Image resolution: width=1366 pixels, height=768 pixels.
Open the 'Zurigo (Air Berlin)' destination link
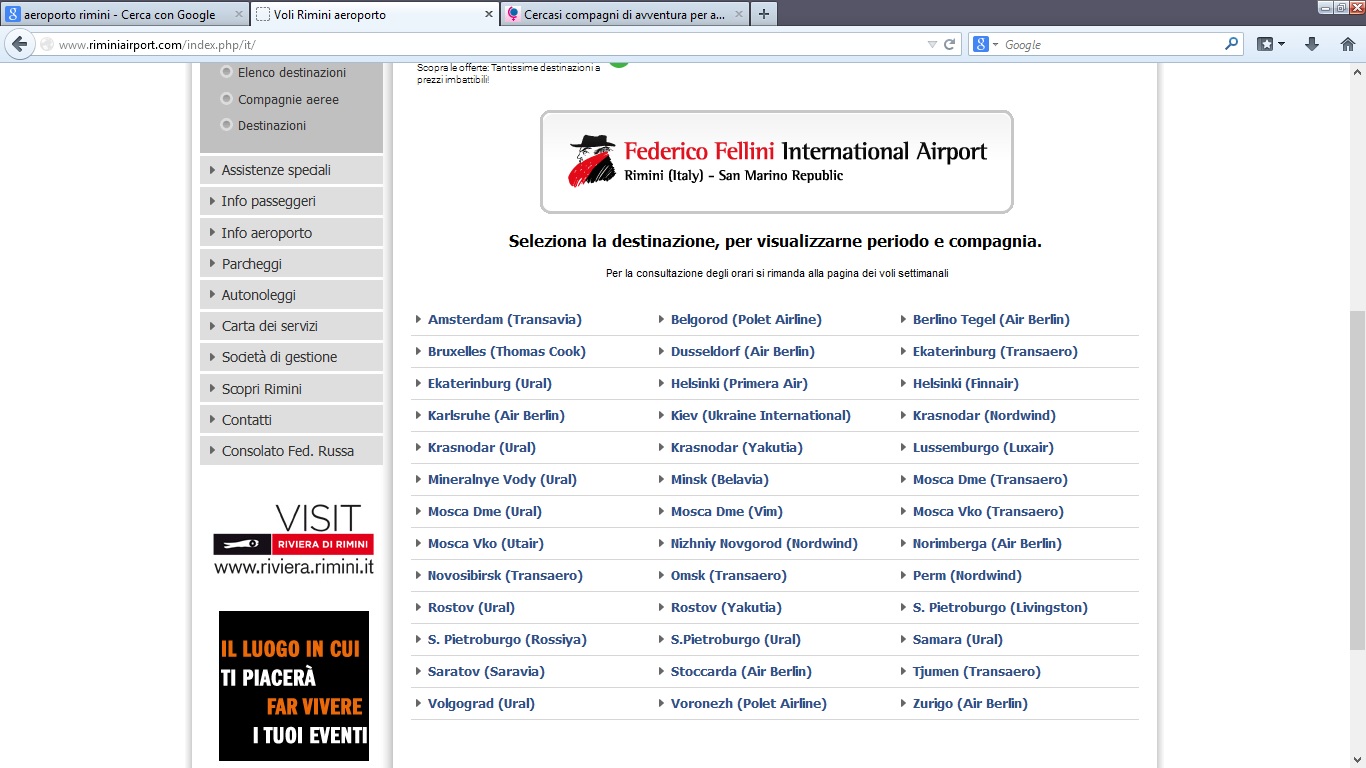pyautogui.click(x=969, y=704)
